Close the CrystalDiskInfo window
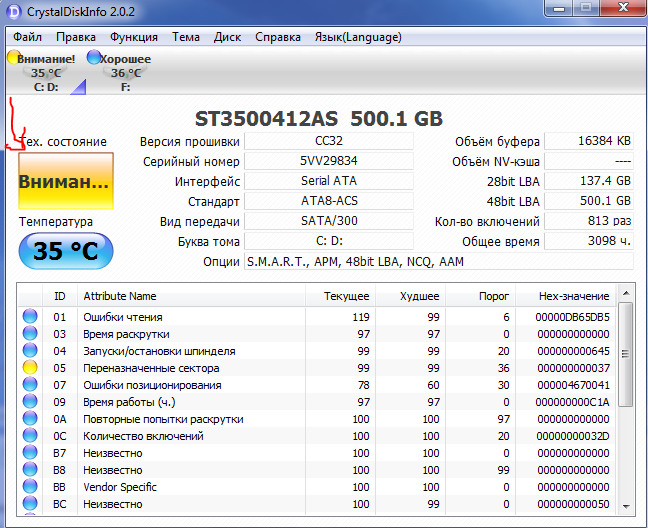The image size is (648, 528). click(623, 7)
